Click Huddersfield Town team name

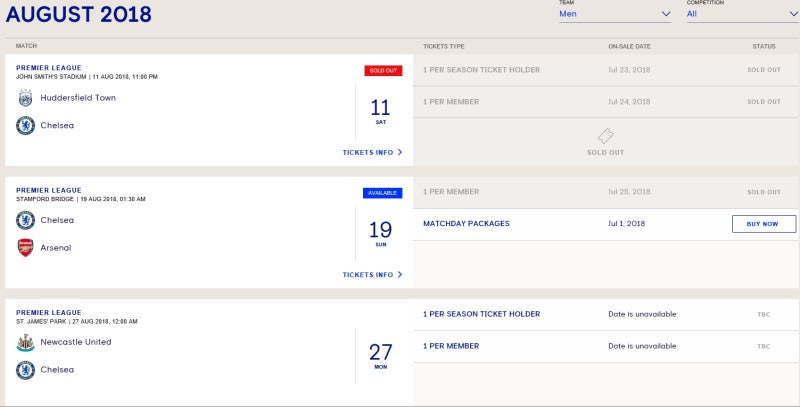point(78,98)
